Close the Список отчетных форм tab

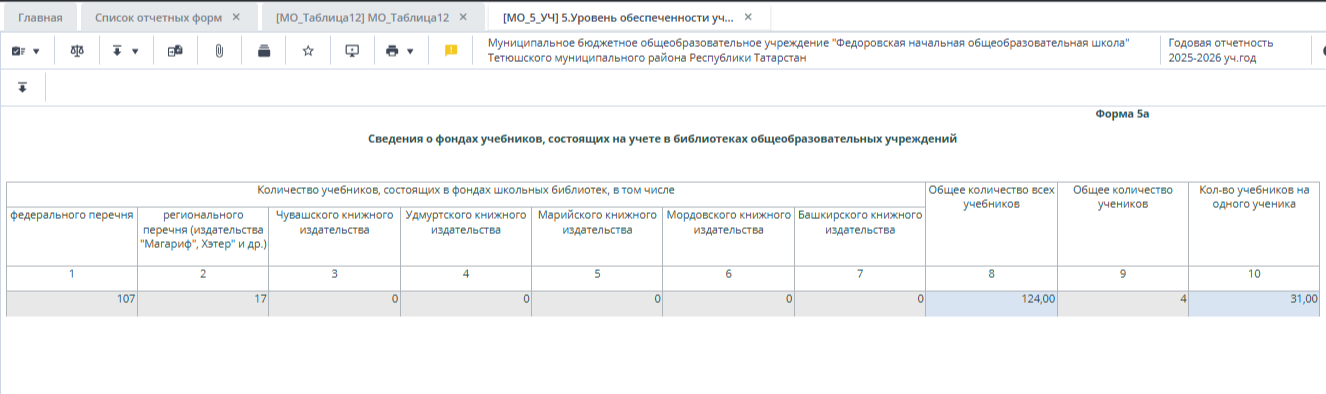point(236,17)
